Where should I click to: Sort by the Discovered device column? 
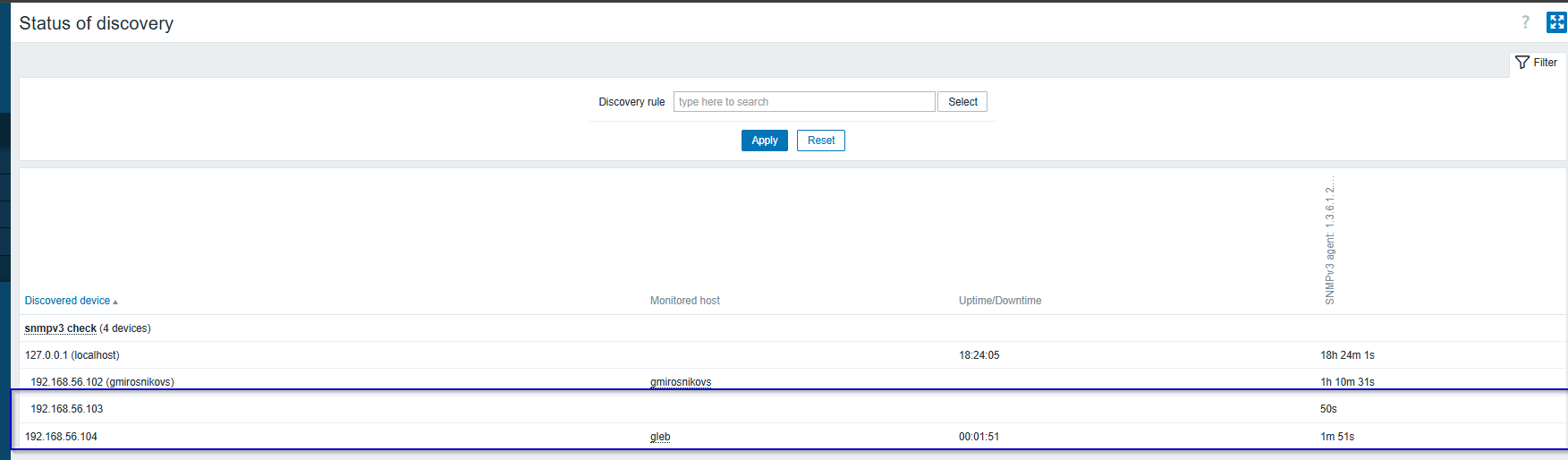tap(68, 301)
